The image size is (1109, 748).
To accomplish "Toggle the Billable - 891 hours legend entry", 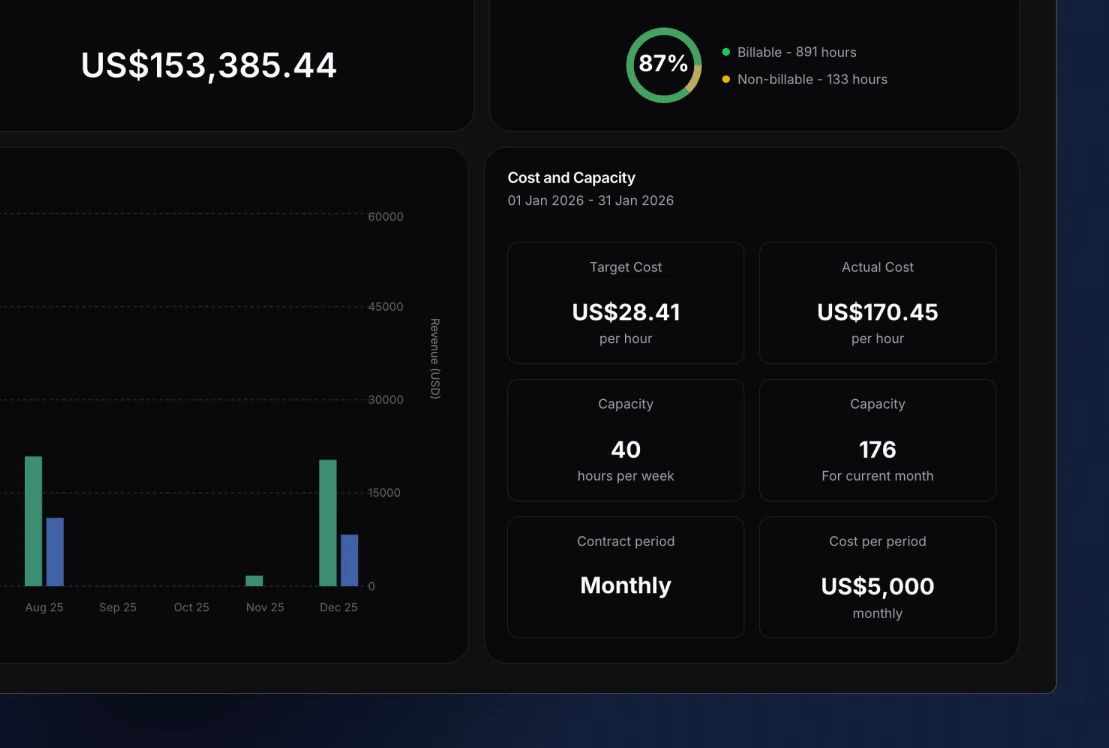I will click(x=796, y=52).
